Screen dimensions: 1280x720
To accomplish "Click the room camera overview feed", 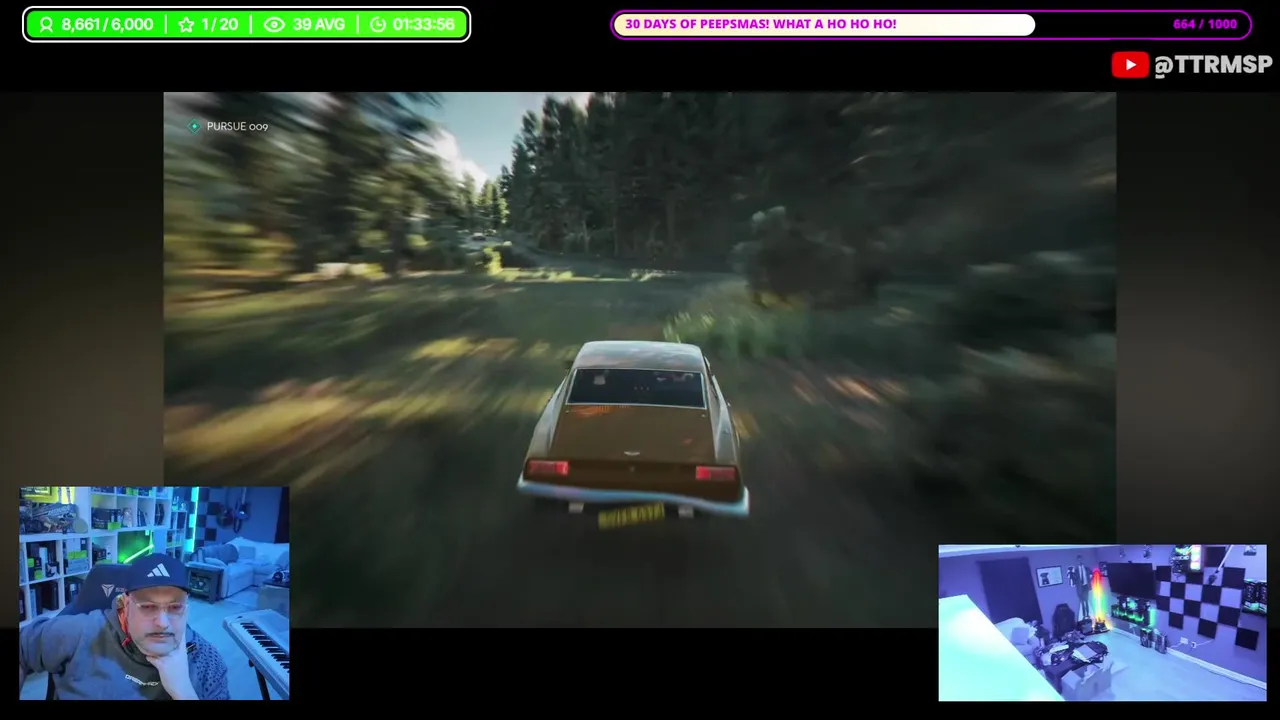I will pos(1102,623).
